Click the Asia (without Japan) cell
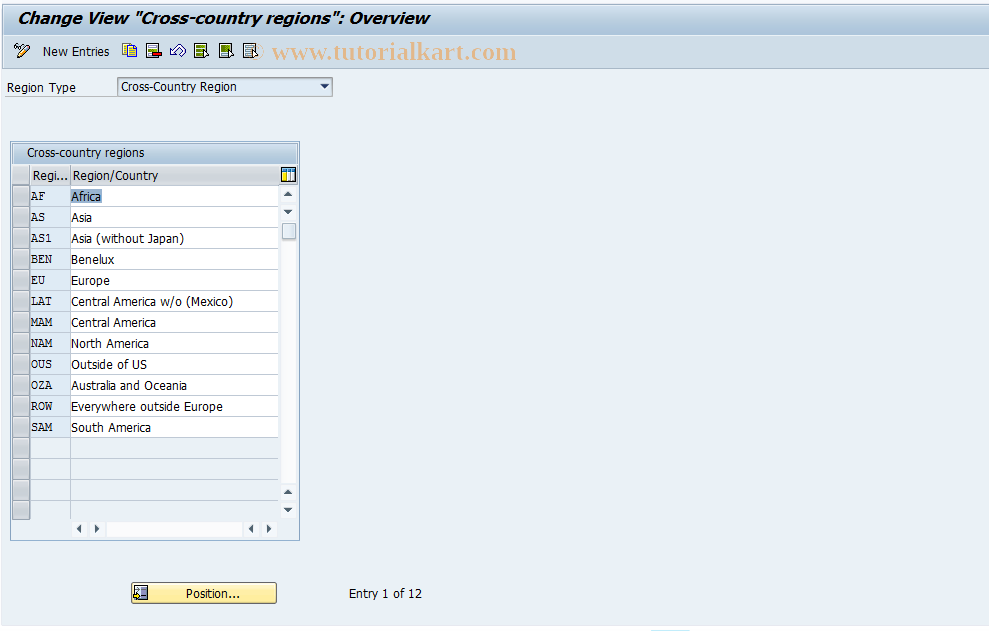This screenshot has width=989, height=631. [174, 238]
